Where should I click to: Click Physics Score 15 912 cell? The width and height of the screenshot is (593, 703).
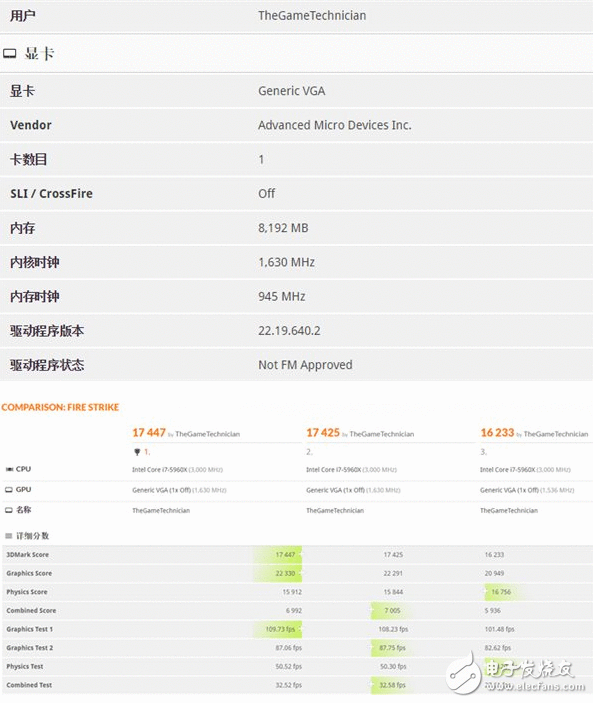[292, 592]
